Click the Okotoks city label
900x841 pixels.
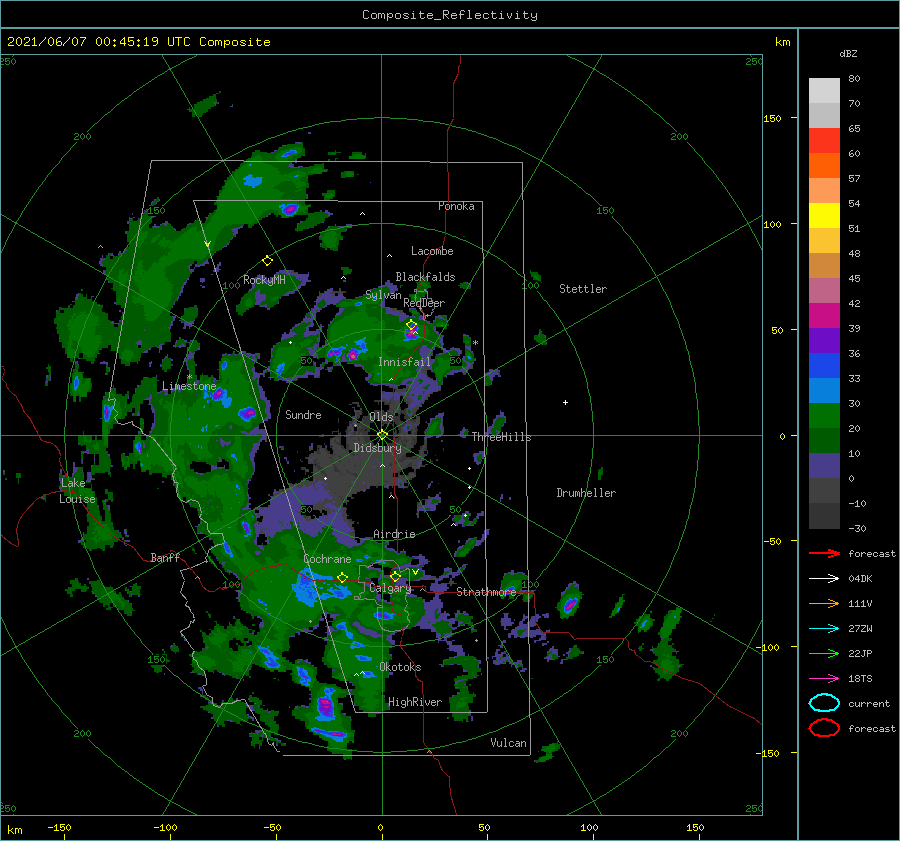pos(400,667)
